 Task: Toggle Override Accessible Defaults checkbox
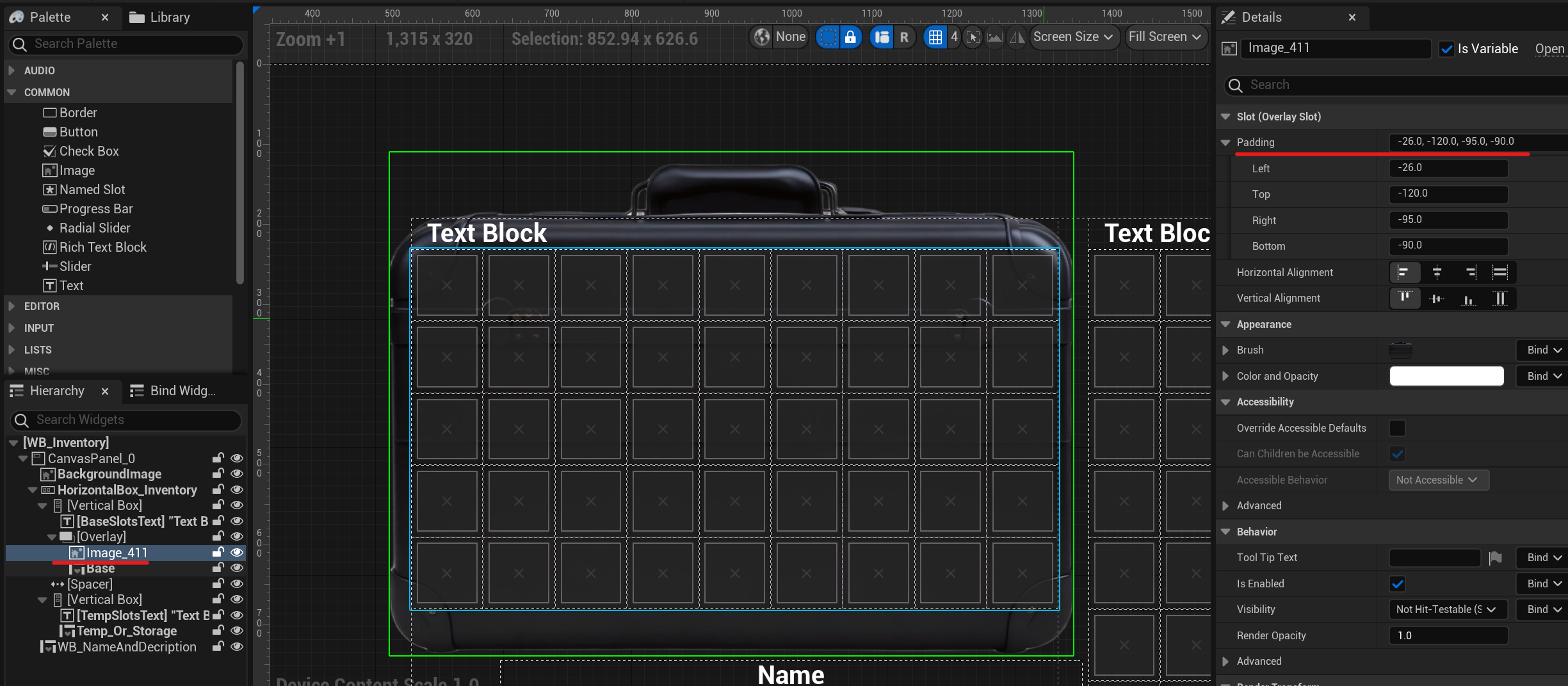coord(1397,428)
